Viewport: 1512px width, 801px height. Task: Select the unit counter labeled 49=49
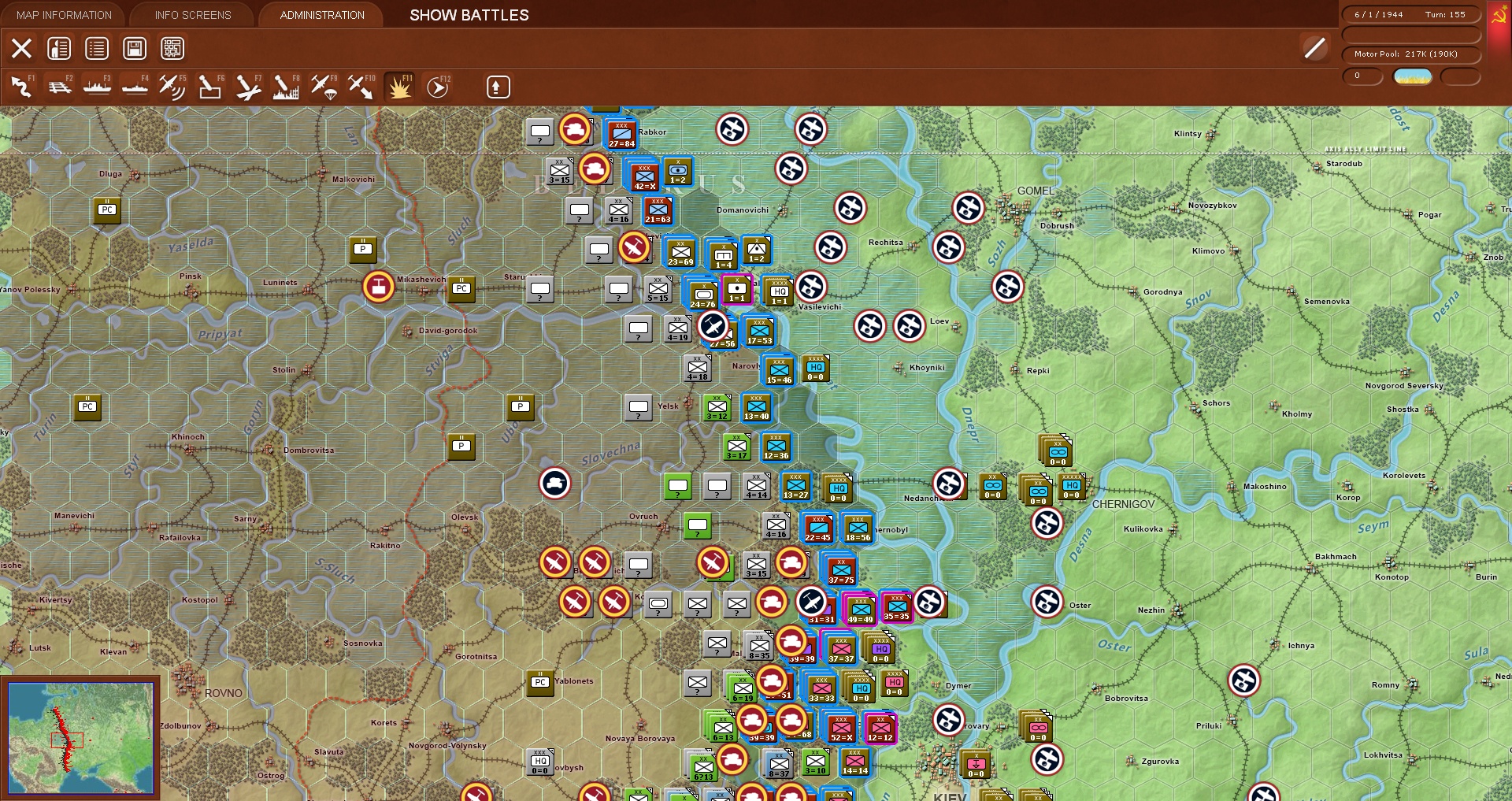pyautogui.click(x=861, y=610)
